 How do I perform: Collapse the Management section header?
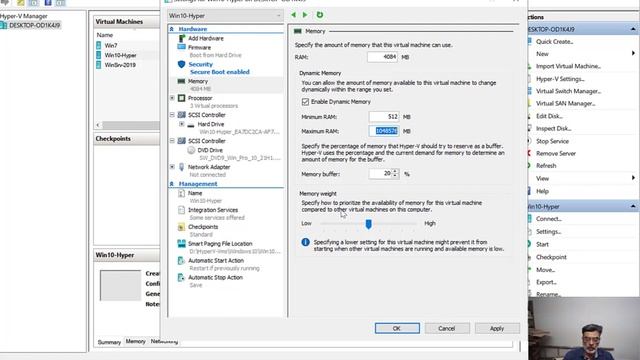tap(172, 184)
